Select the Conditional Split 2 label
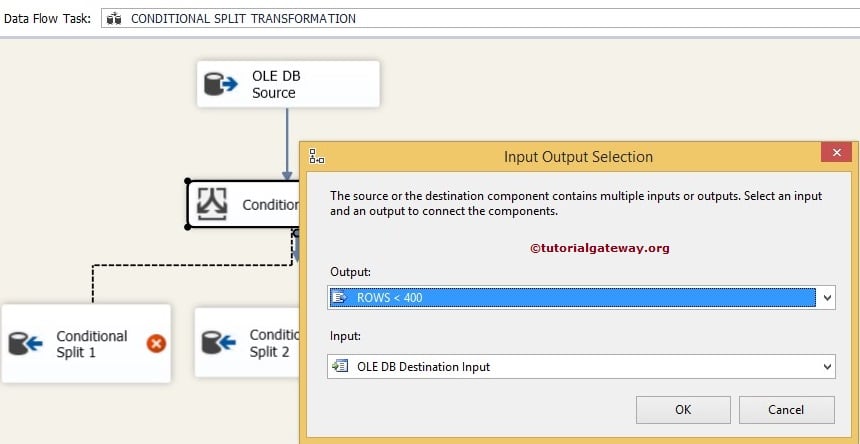 [273, 343]
